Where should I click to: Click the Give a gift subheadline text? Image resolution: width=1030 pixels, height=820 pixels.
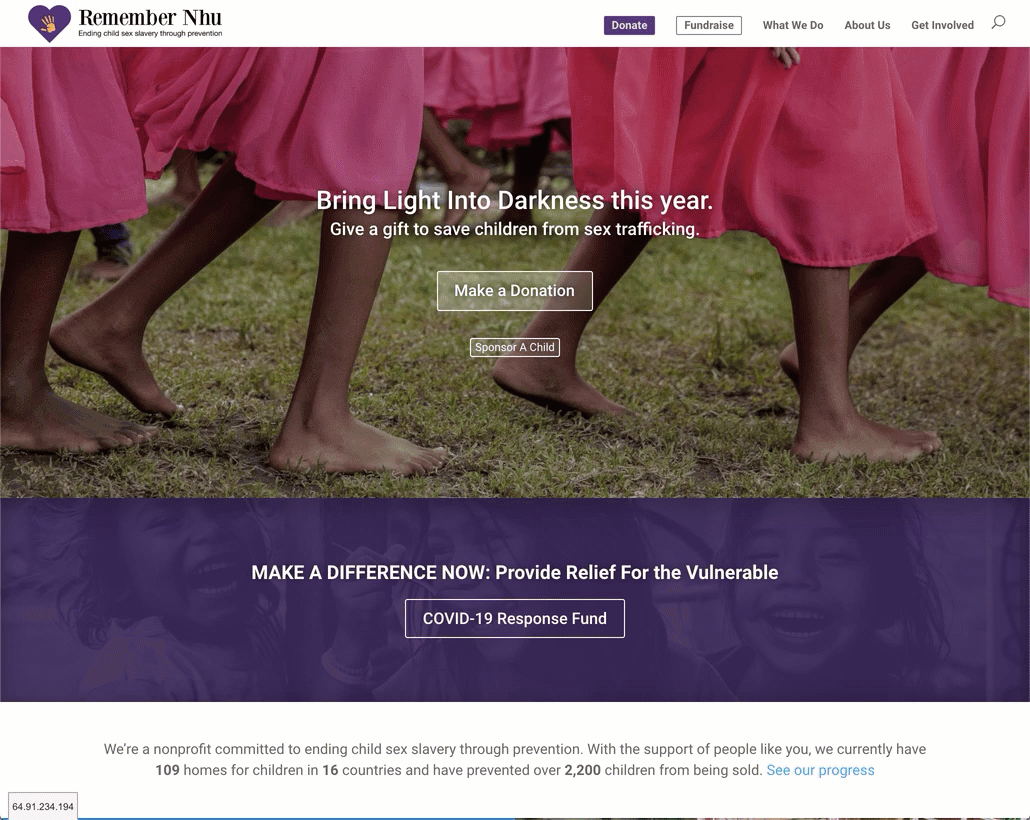click(515, 229)
